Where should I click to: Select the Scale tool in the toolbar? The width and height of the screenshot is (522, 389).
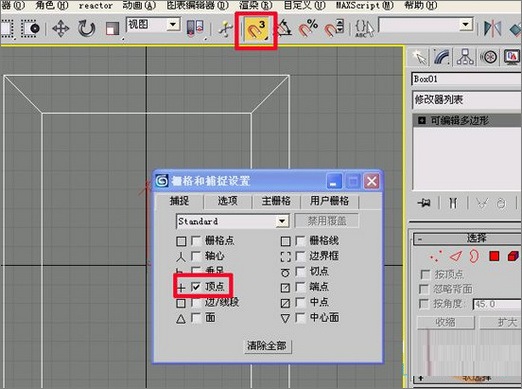click(x=112, y=28)
